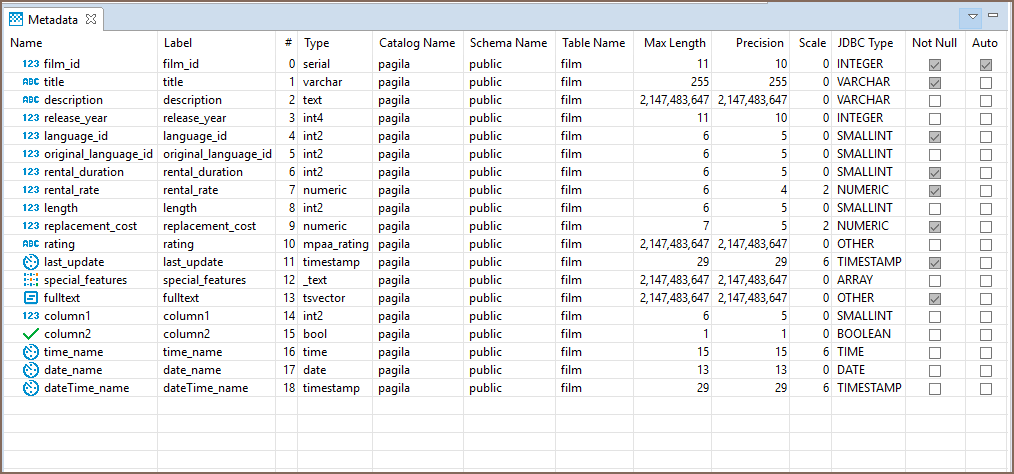Image resolution: width=1014 pixels, height=474 pixels.
Task: Toggle Not Null checkbox for rental_rate row
Action: pyautogui.click(x=934, y=190)
